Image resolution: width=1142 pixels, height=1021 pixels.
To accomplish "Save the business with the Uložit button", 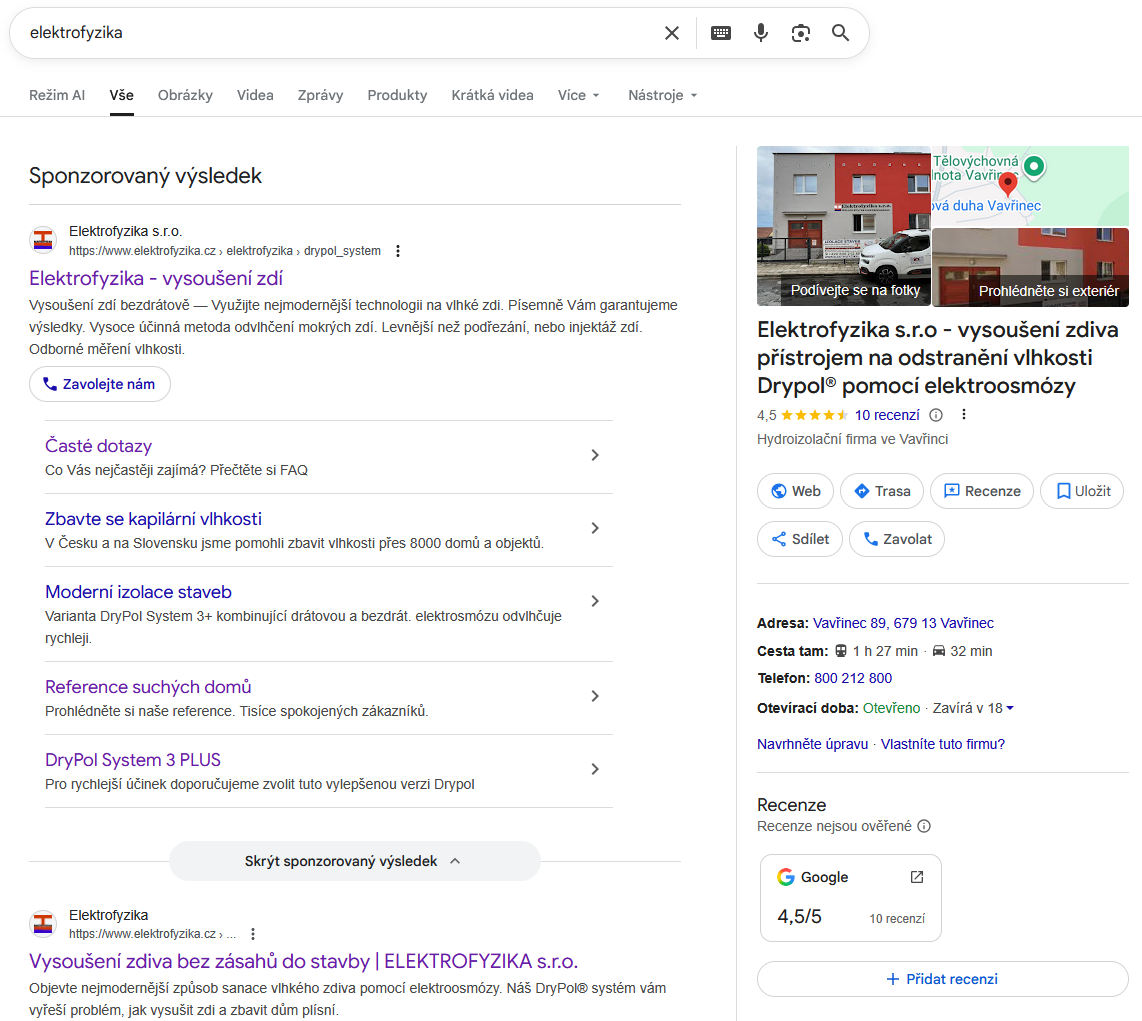I will click(1082, 491).
